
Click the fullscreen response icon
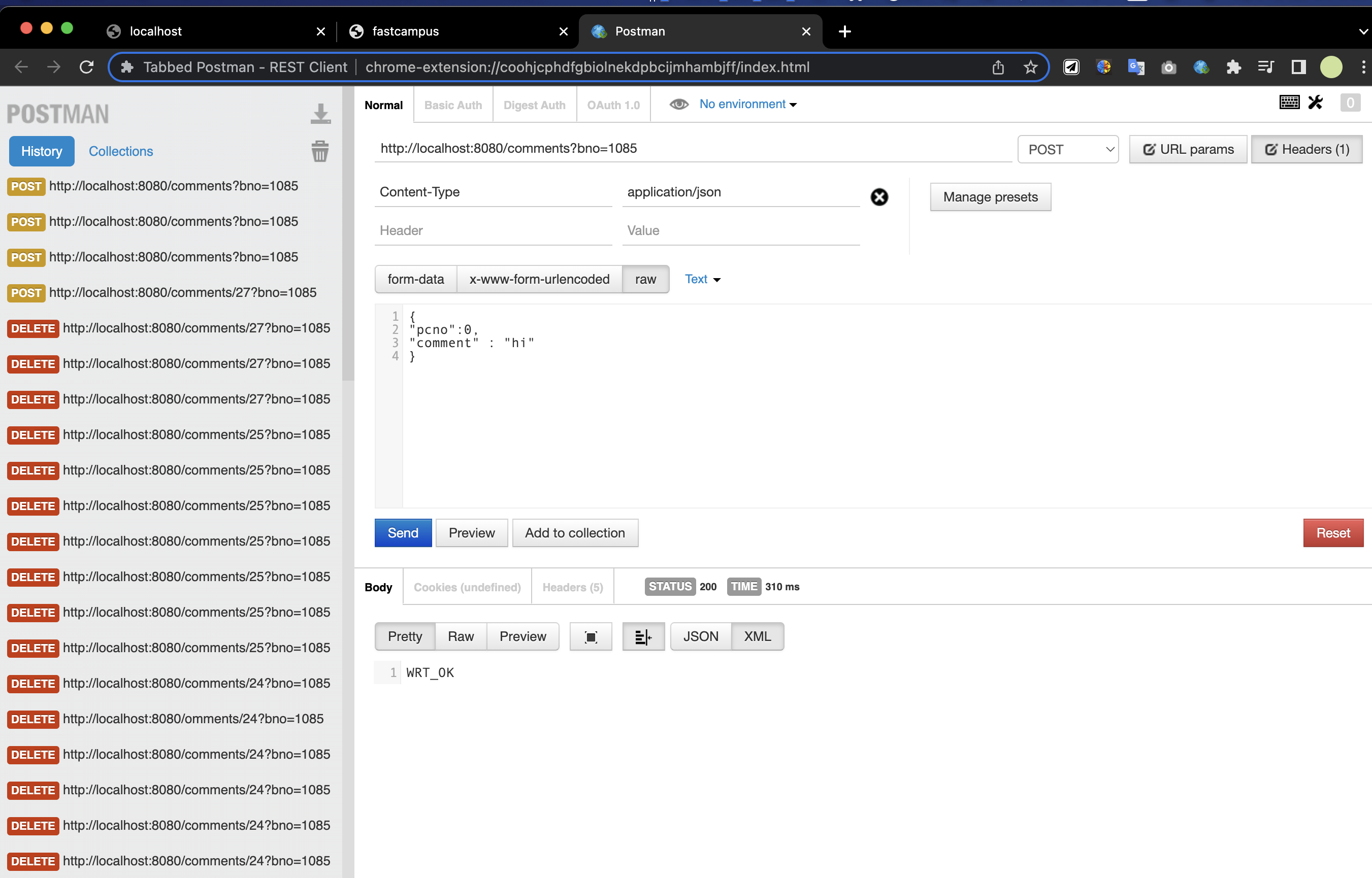[591, 637]
